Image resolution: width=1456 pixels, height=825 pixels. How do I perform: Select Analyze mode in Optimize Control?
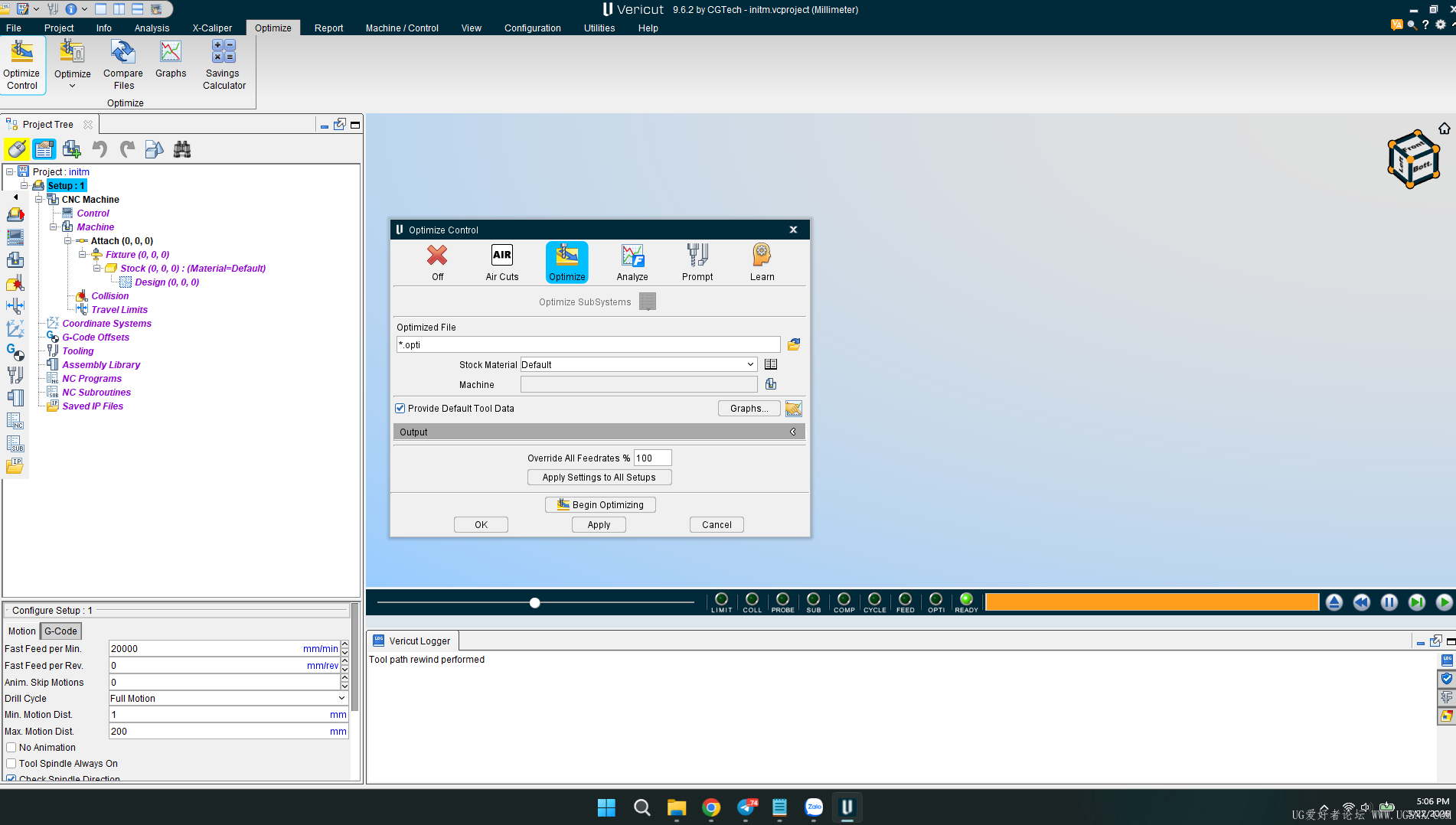tap(632, 262)
